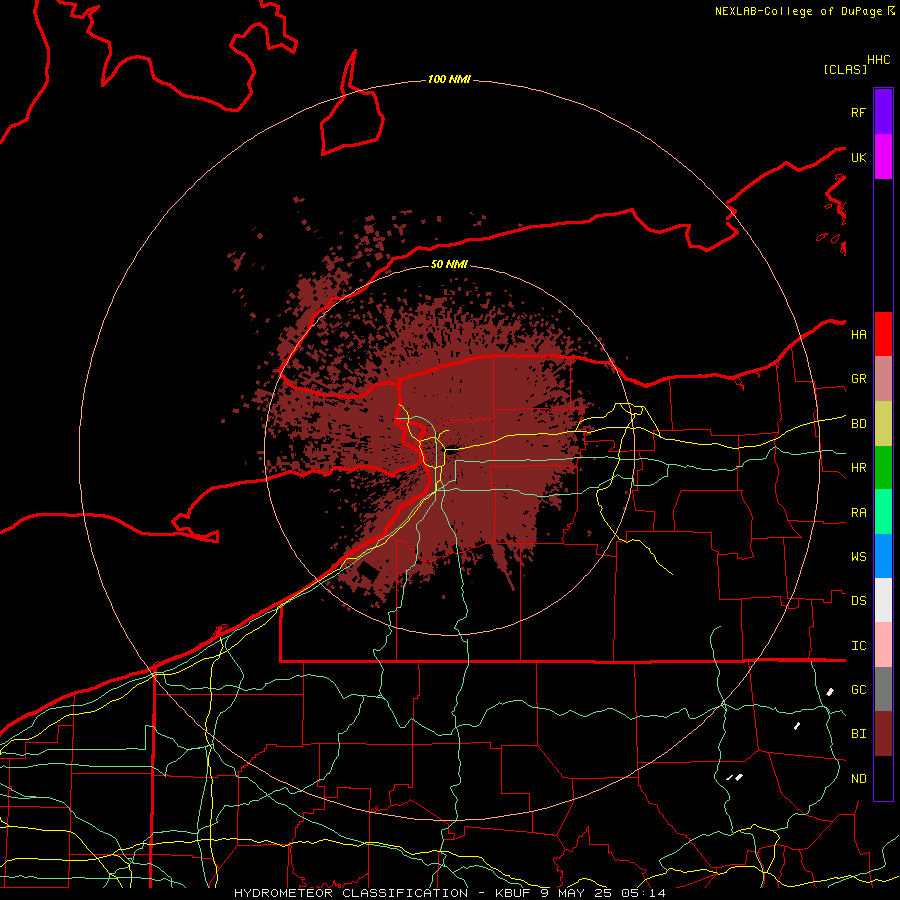Image resolution: width=900 pixels, height=900 pixels.
Task: Click the "ND" legend label
Action: tap(858, 779)
